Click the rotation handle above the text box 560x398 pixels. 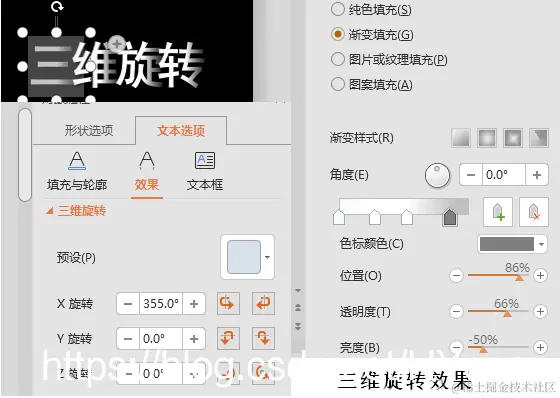(57, 7)
